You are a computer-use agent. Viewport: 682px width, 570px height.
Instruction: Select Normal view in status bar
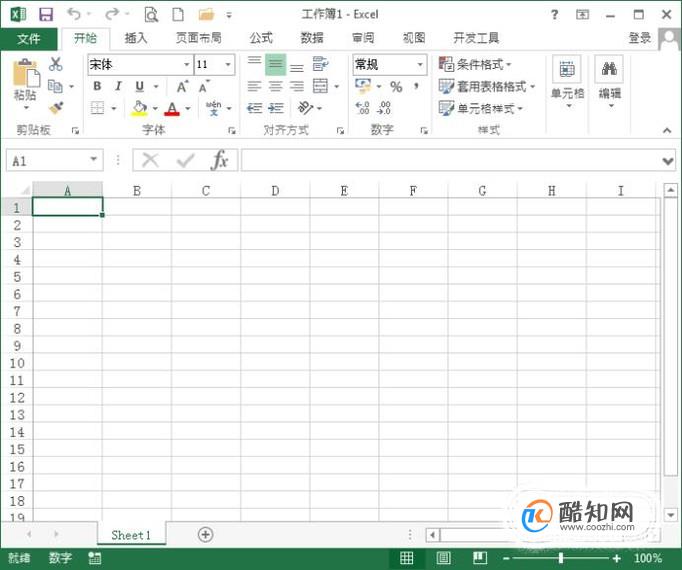click(x=406, y=558)
